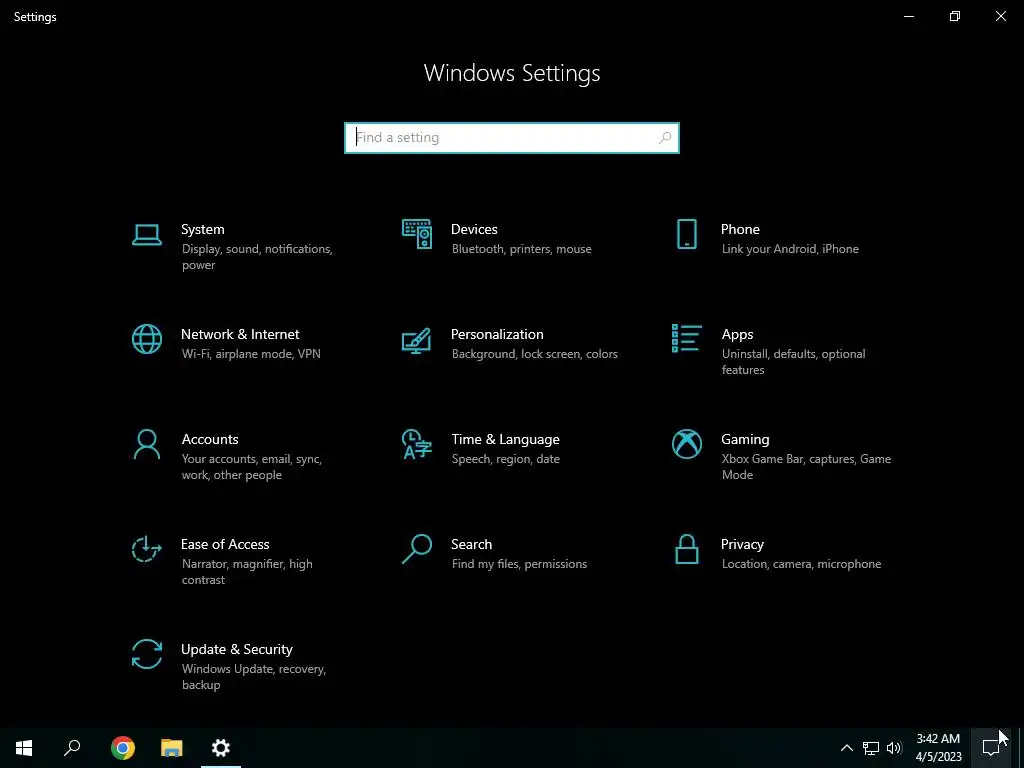Open the System laptop icon

click(x=146, y=235)
